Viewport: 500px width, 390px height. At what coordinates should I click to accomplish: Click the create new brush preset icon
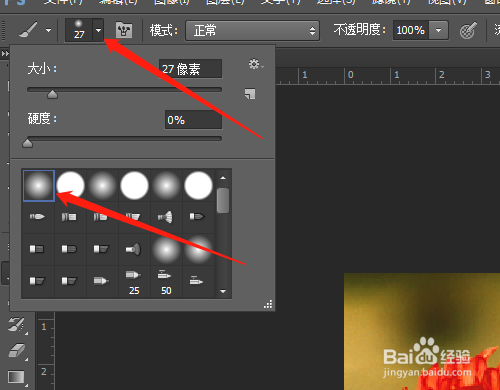point(250,94)
